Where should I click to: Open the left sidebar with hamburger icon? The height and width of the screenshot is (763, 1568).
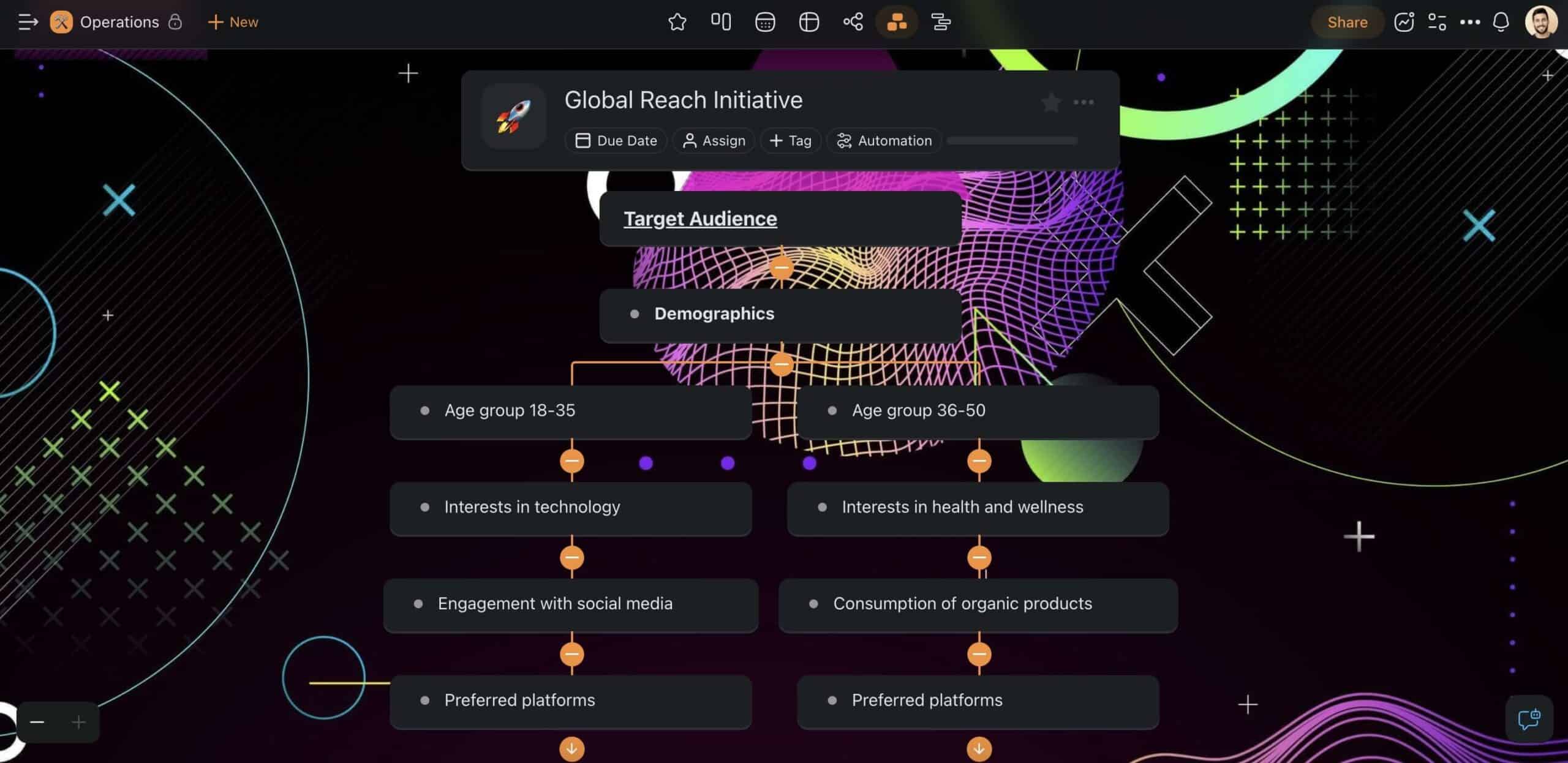pyautogui.click(x=28, y=22)
